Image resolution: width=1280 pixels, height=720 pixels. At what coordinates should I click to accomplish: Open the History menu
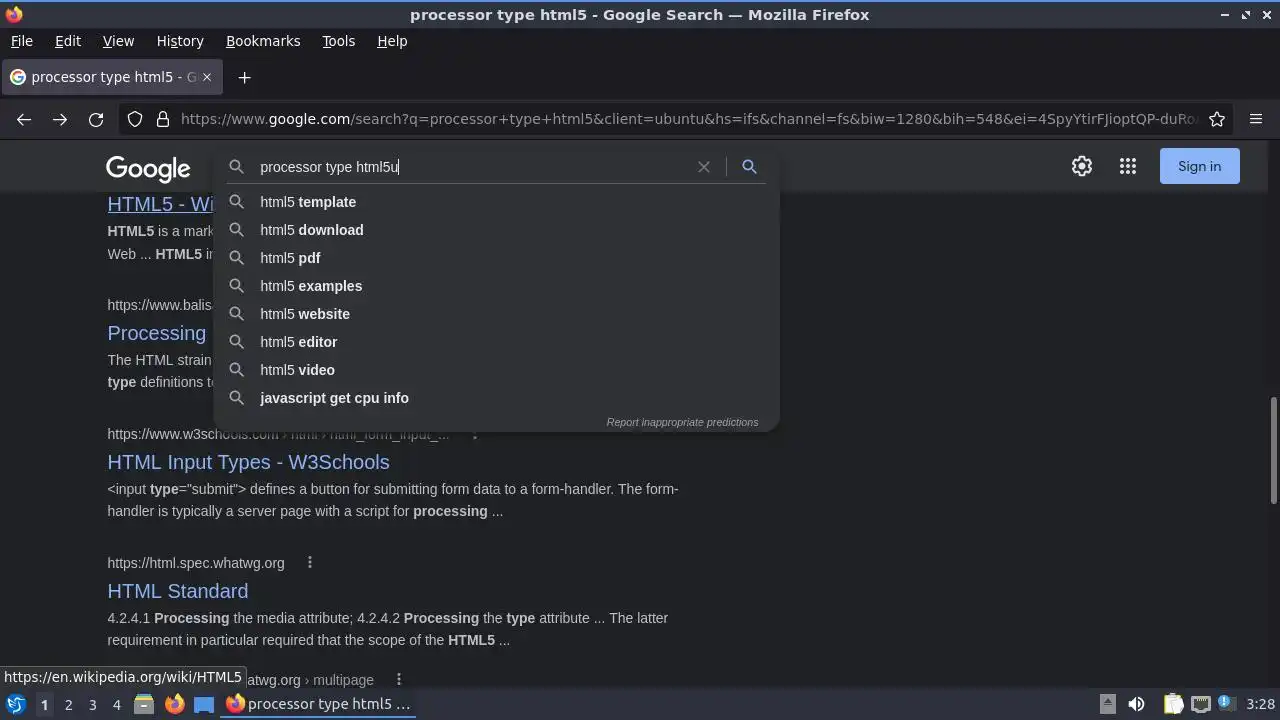click(180, 41)
